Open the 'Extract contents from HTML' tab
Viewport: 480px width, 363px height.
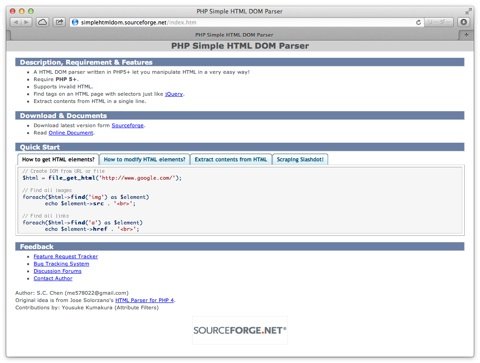click(x=231, y=159)
